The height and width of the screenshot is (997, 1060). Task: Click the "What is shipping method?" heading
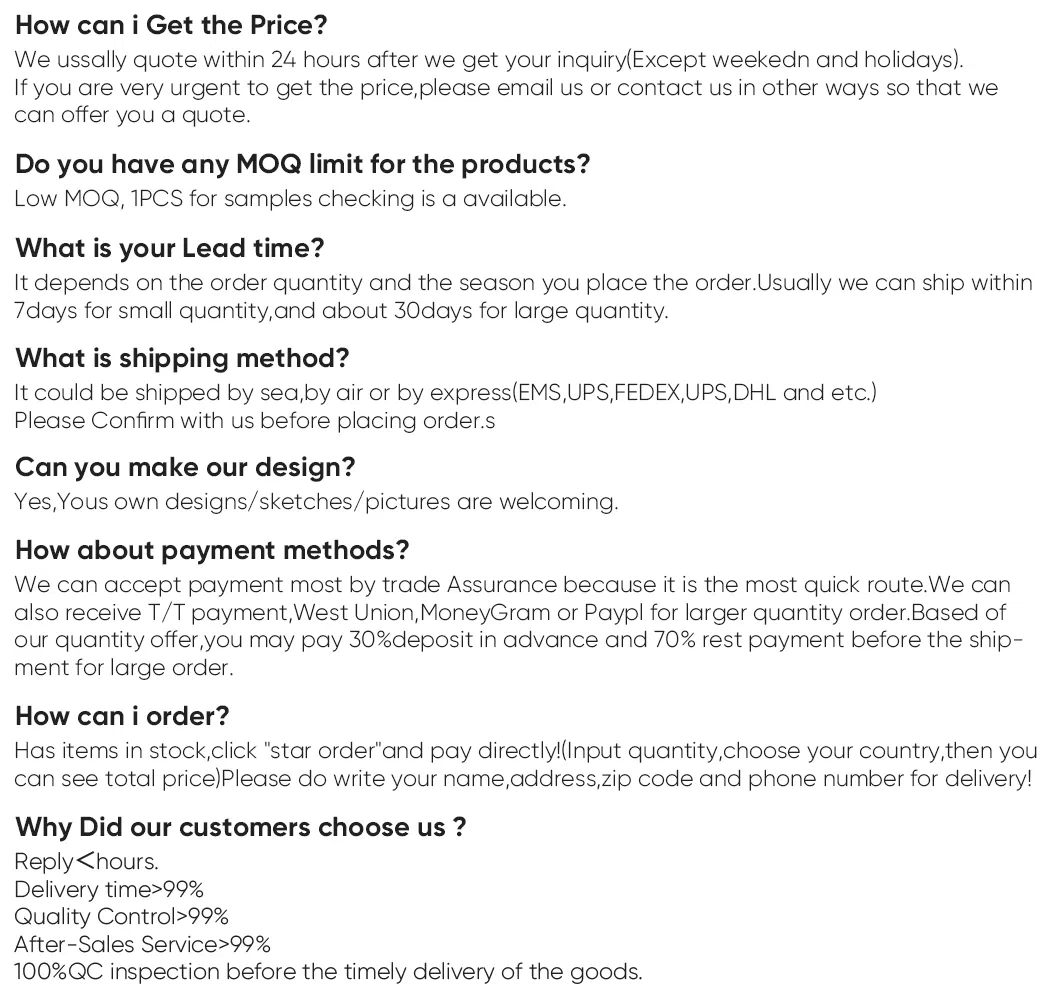[x=182, y=358]
